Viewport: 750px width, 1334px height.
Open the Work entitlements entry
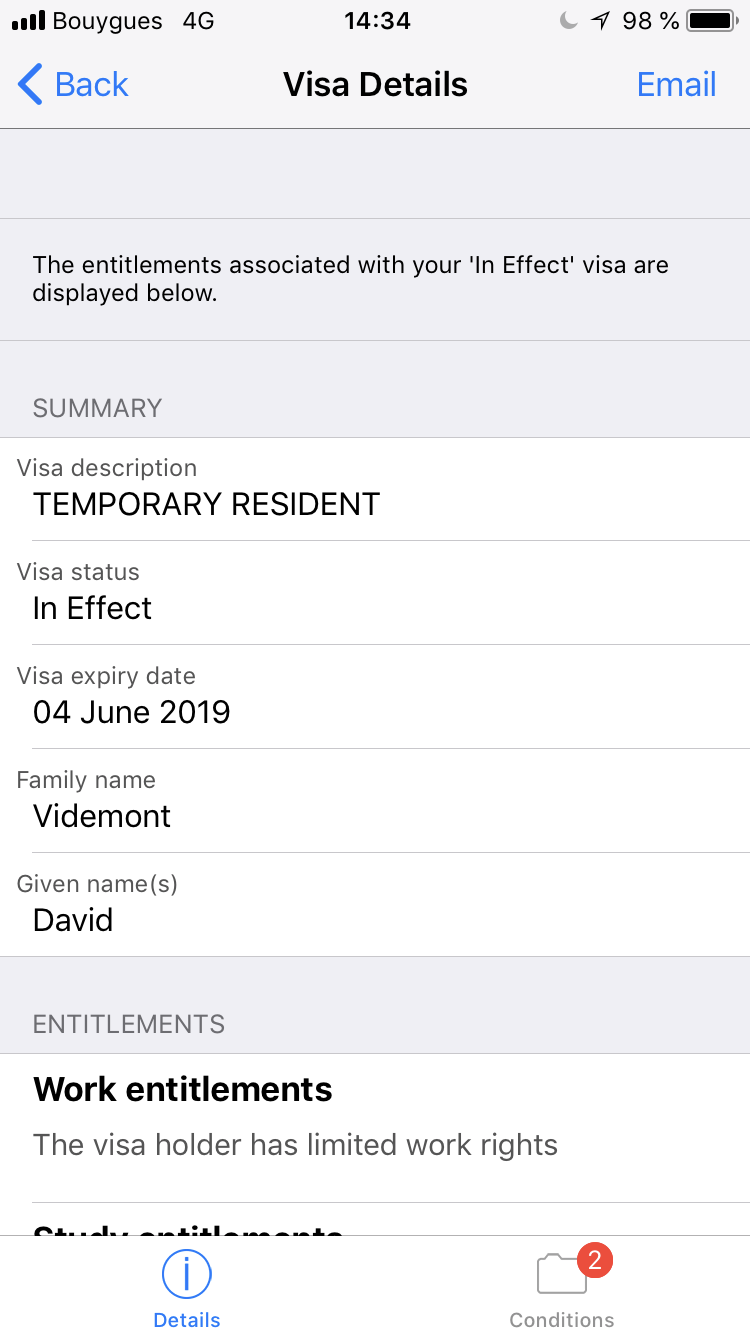pos(375,1128)
